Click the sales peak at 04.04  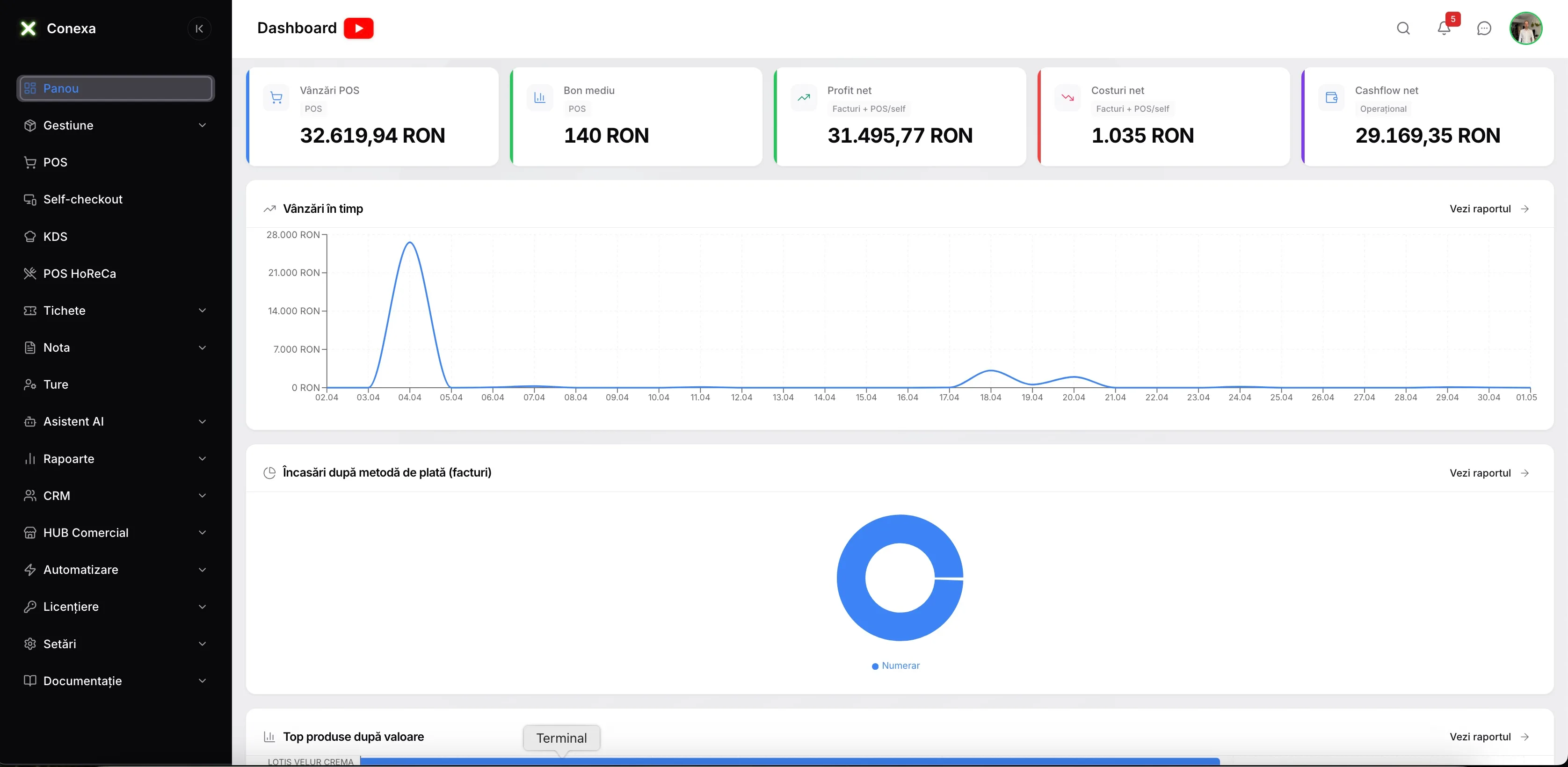pyautogui.click(x=410, y=243)
